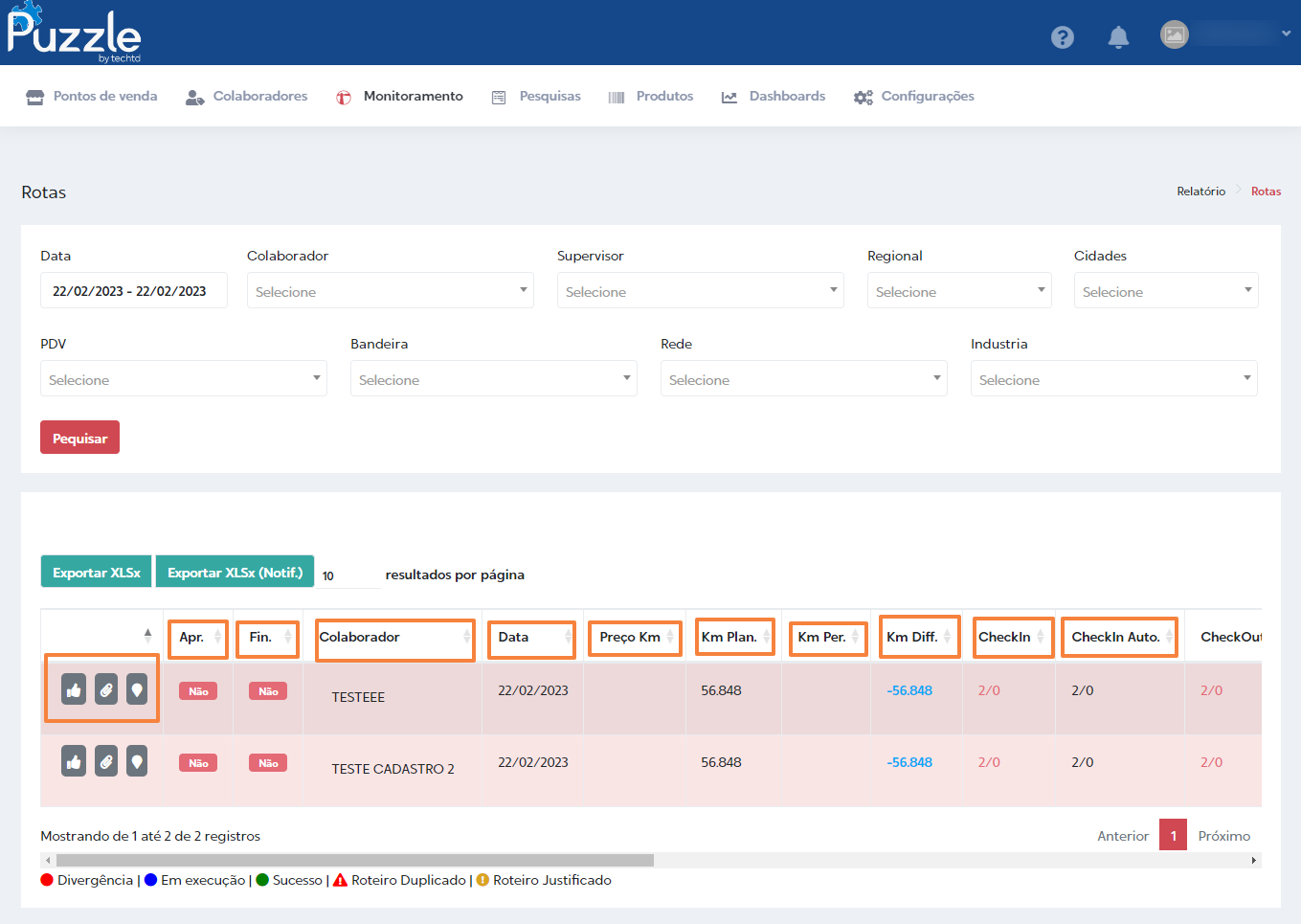Click paperclip icon for TESTE CADASTRO 2
The height and width of the screenshot is (924, 1301).
pos(106,761)
